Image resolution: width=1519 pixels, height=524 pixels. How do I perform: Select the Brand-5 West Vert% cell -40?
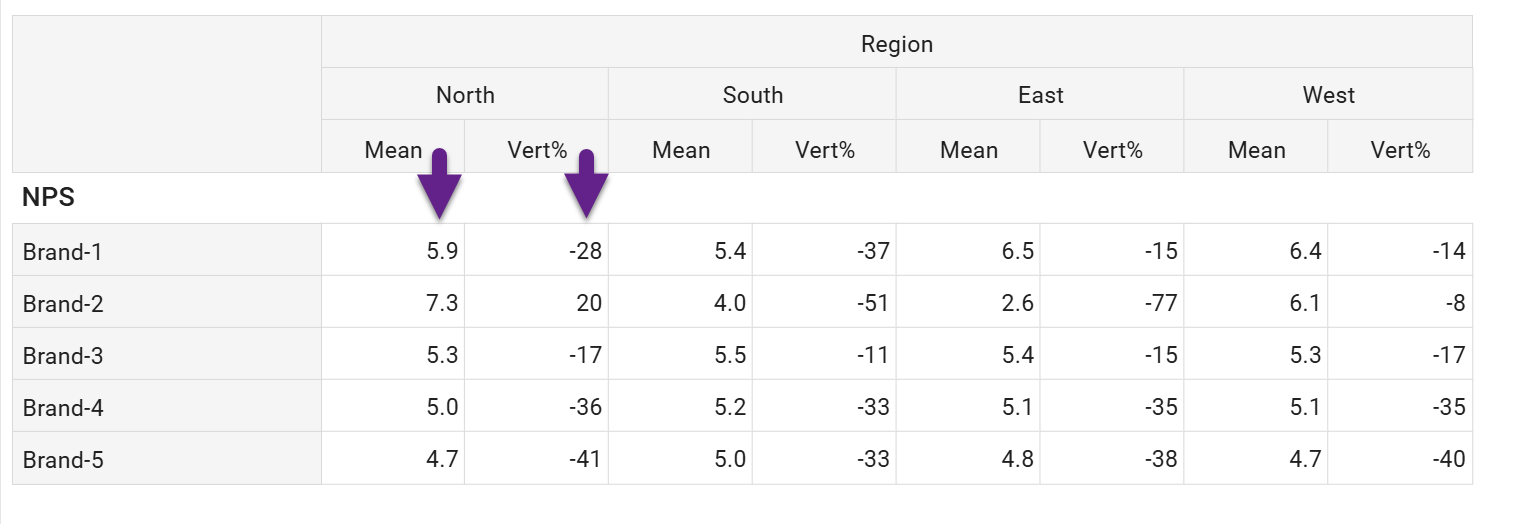[1447, 460]
